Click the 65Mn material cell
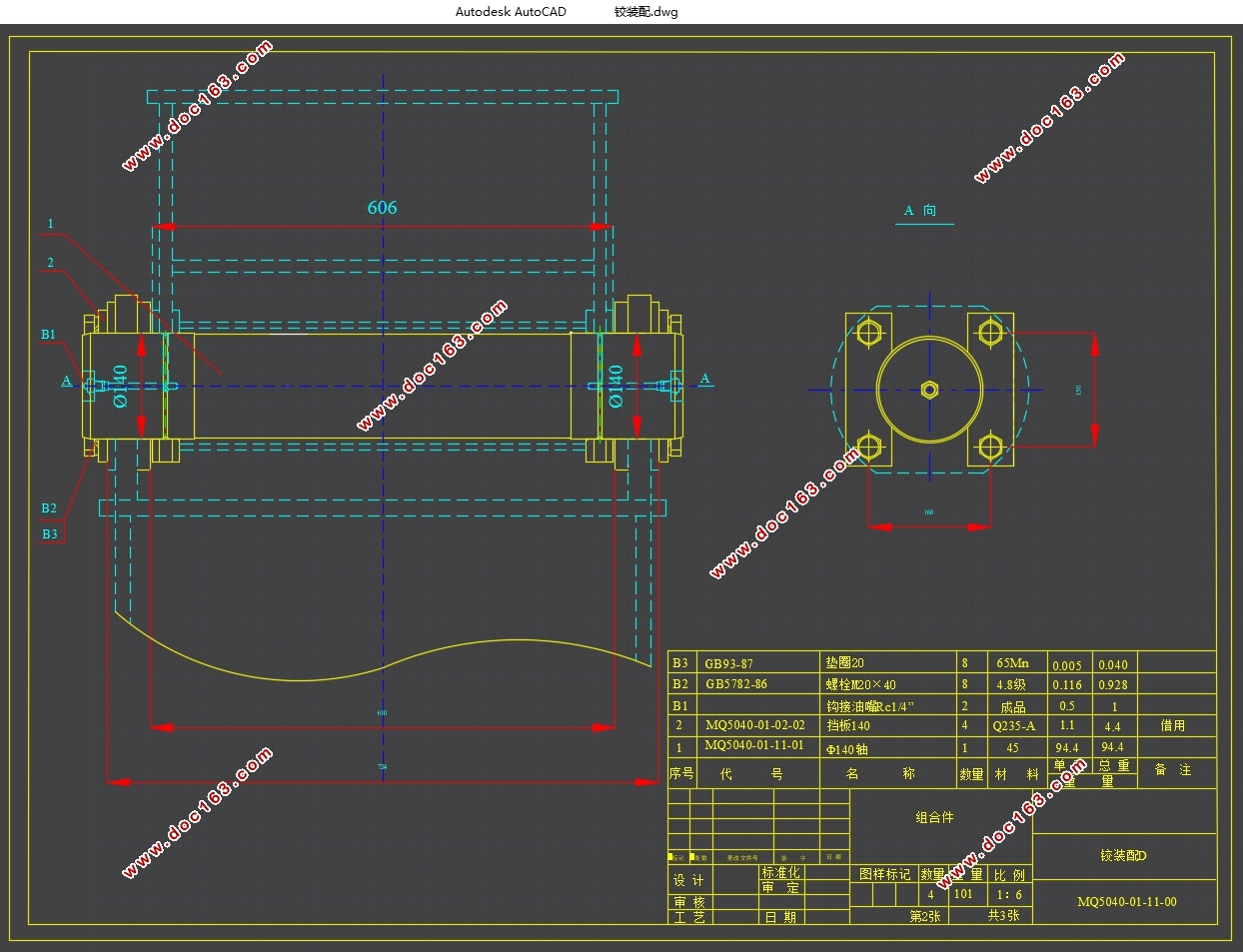 point(1012,663)
